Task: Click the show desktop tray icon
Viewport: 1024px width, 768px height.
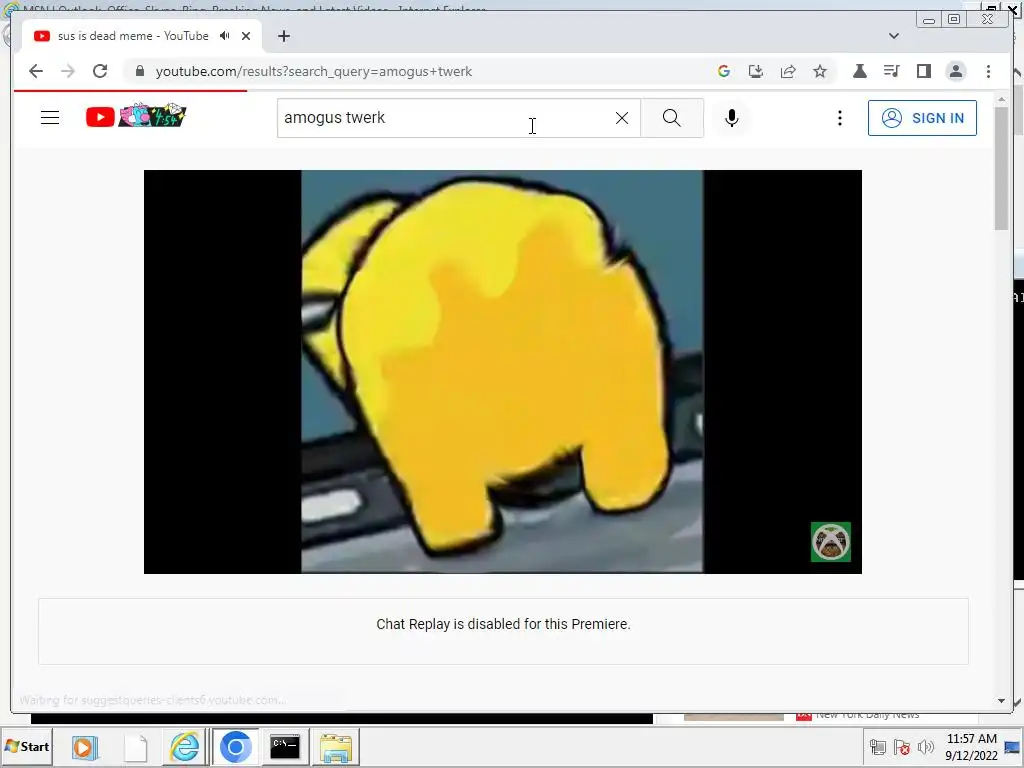Action: click(x=1013, y=747)
